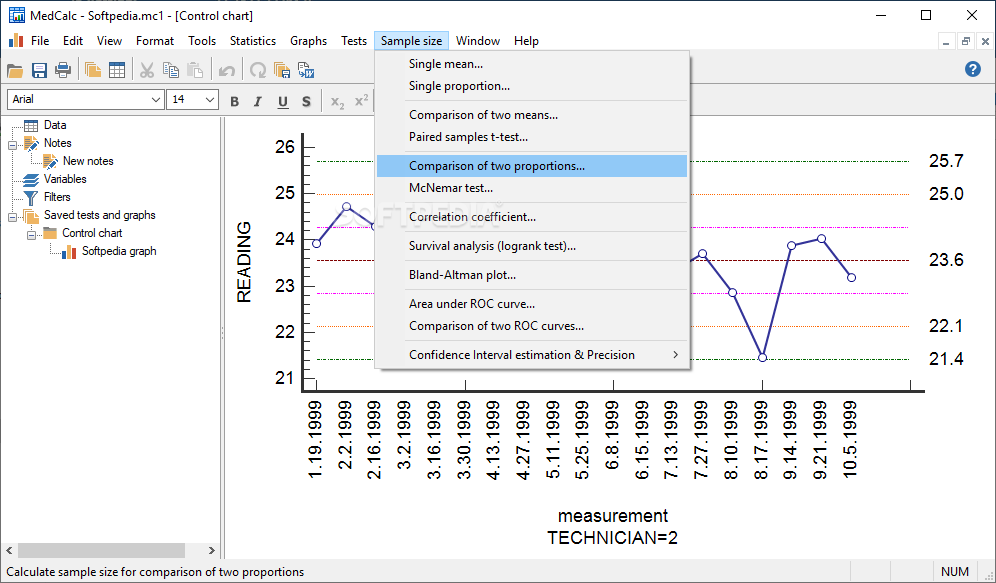Image resolution: width=996 pixels, height=583 pixels.
Task: Click the save to tests and graphs icon
Action: (x=282, y=70)
